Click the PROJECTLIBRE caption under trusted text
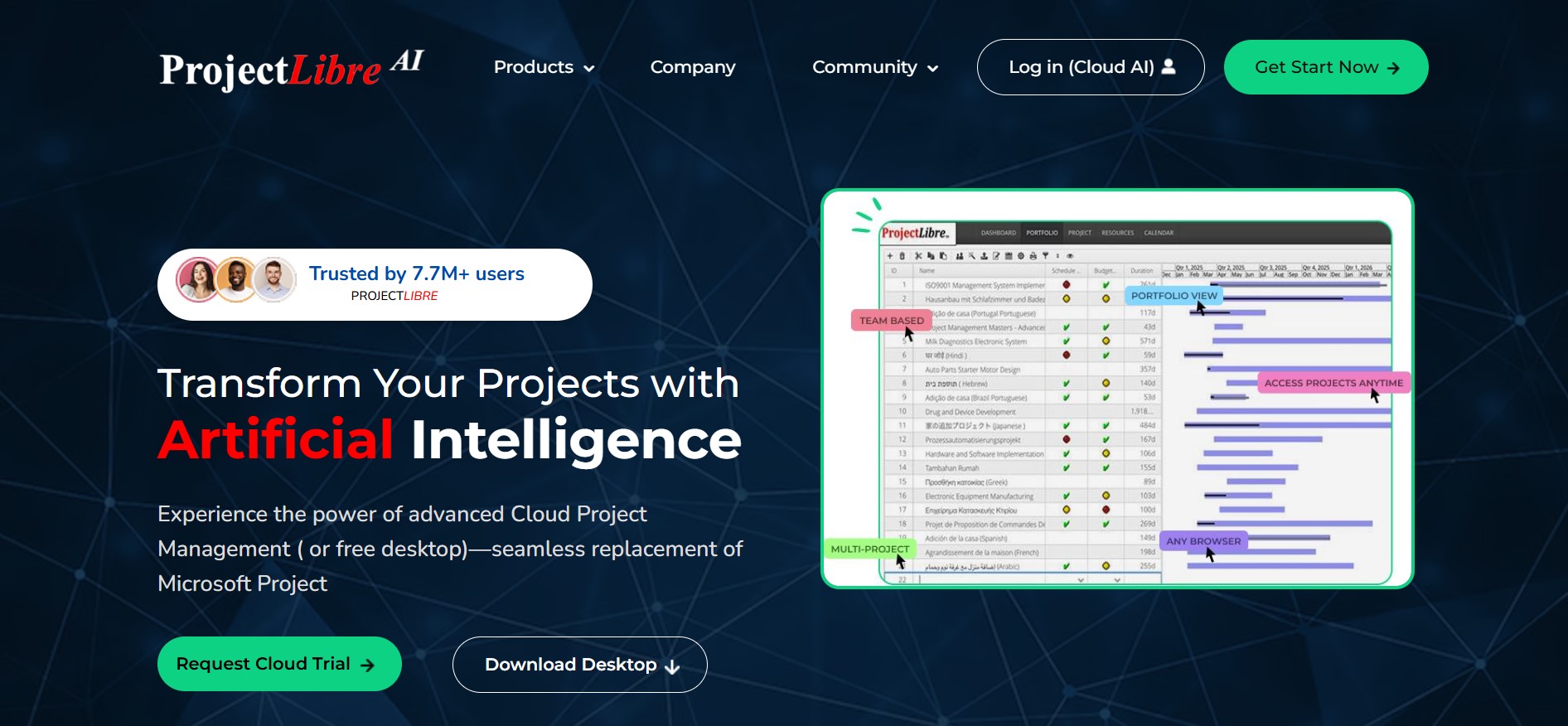The image size is (1568, 726). pyautogui.click(x=394, y=296)
